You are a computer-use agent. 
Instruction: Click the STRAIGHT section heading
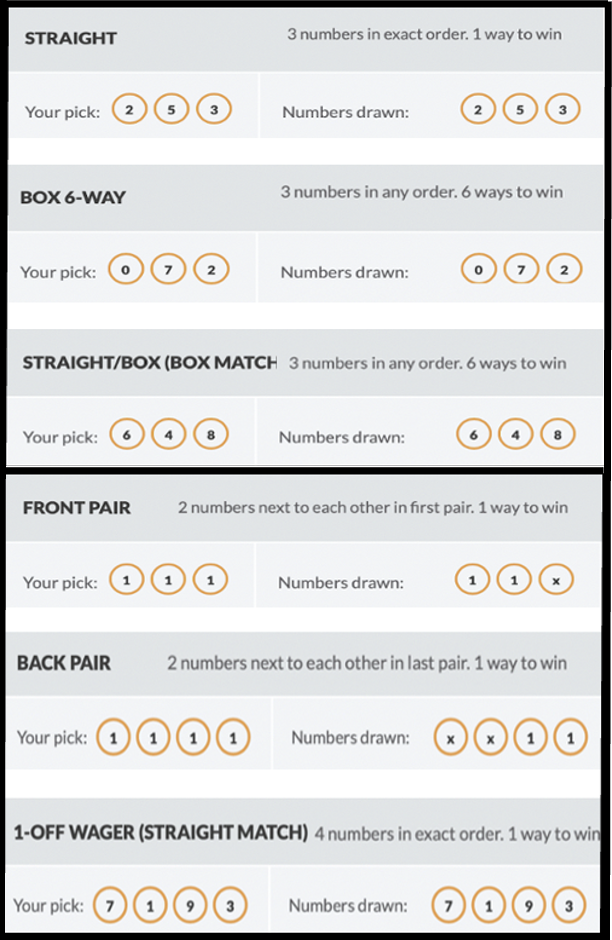70,38
